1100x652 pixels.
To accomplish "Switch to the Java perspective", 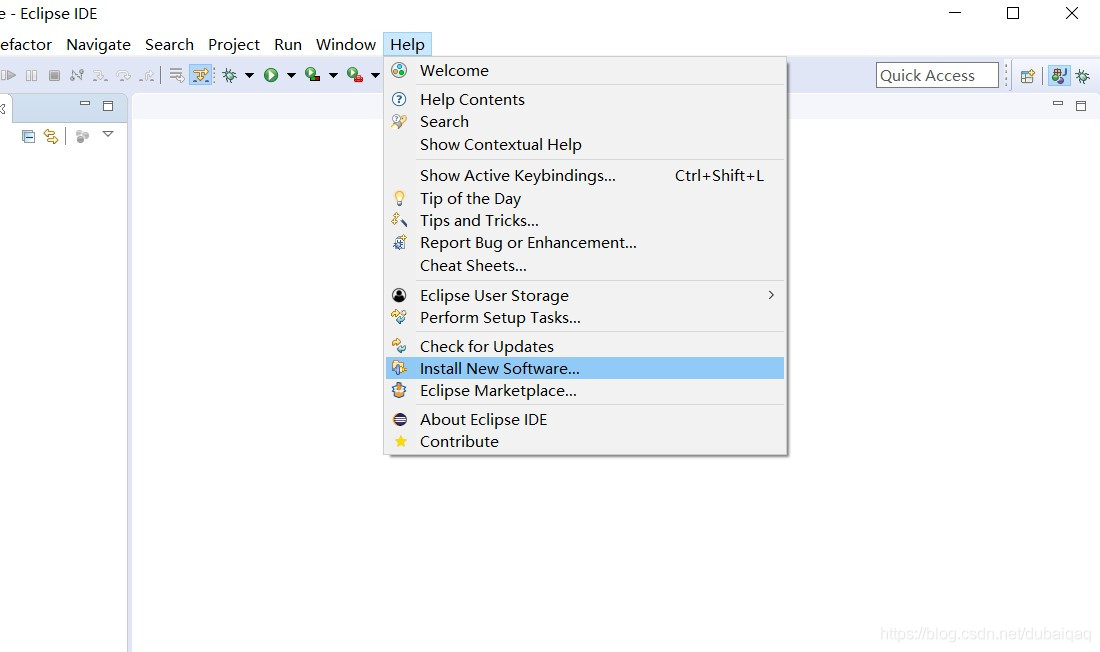I will (x=1059, y=76).
